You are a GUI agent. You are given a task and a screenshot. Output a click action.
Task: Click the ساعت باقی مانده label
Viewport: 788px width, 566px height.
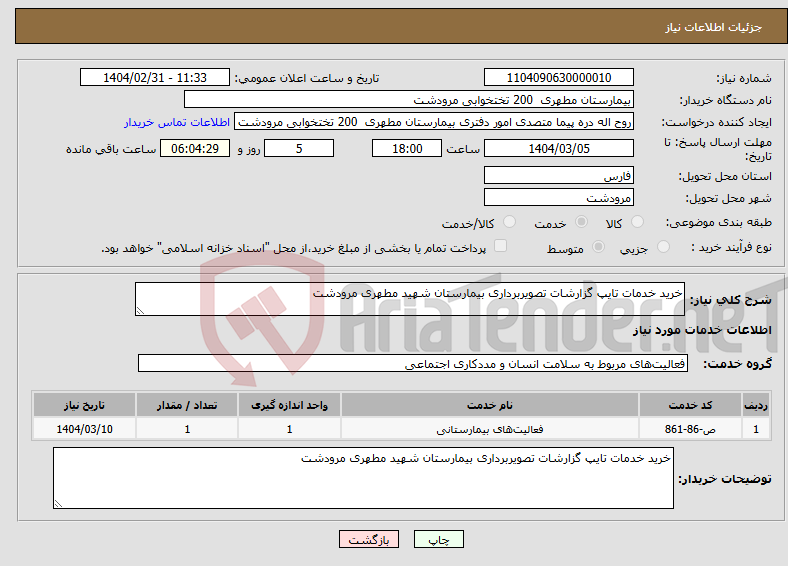(x=111, y=149)
